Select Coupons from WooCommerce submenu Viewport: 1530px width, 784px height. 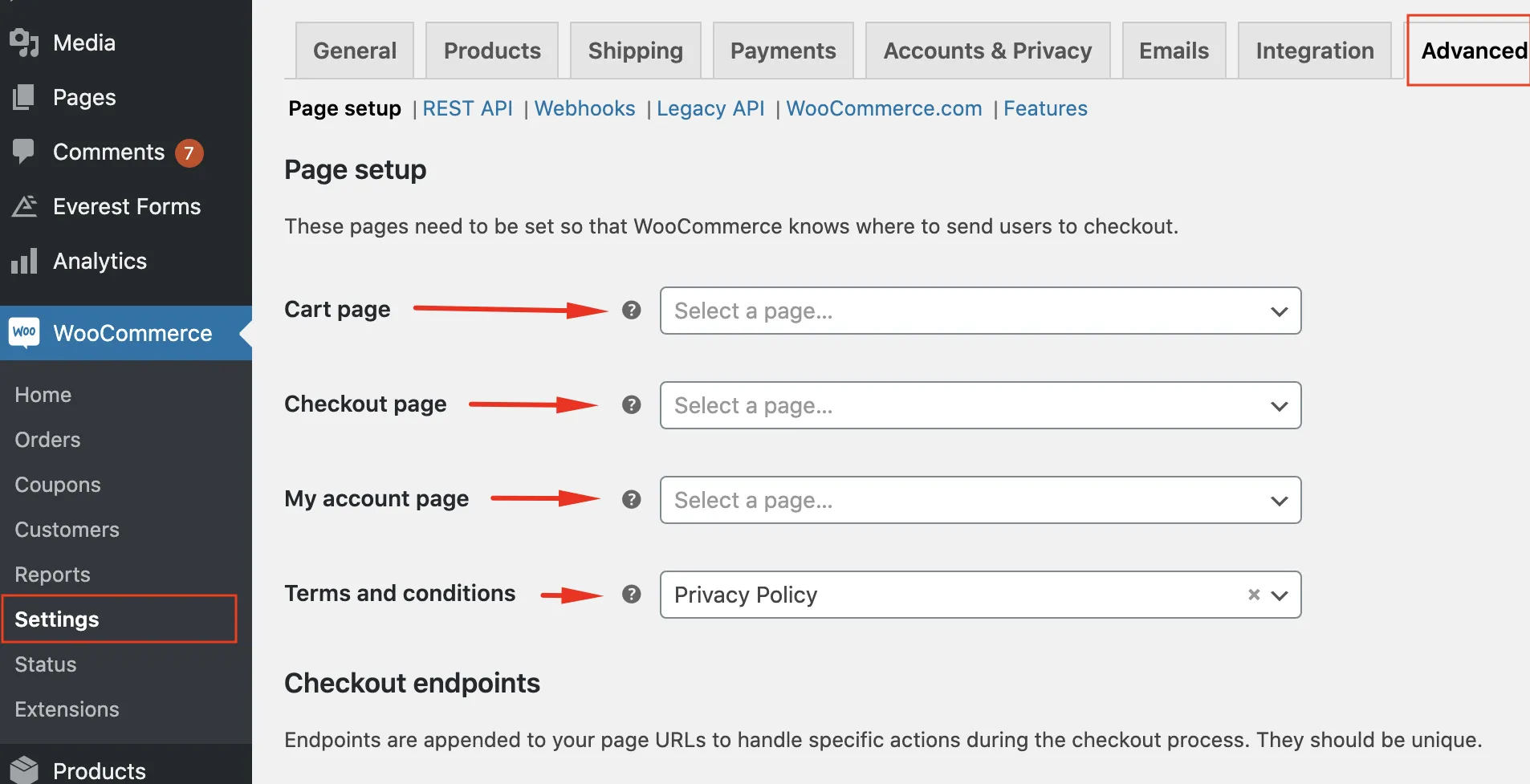(x=58, y=485)
